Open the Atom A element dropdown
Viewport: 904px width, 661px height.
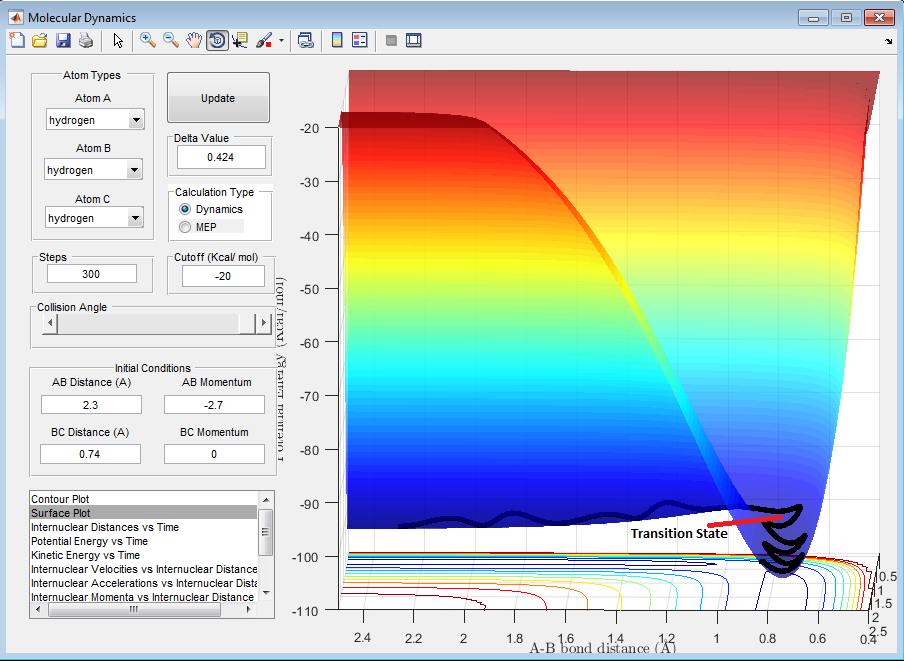136,121
